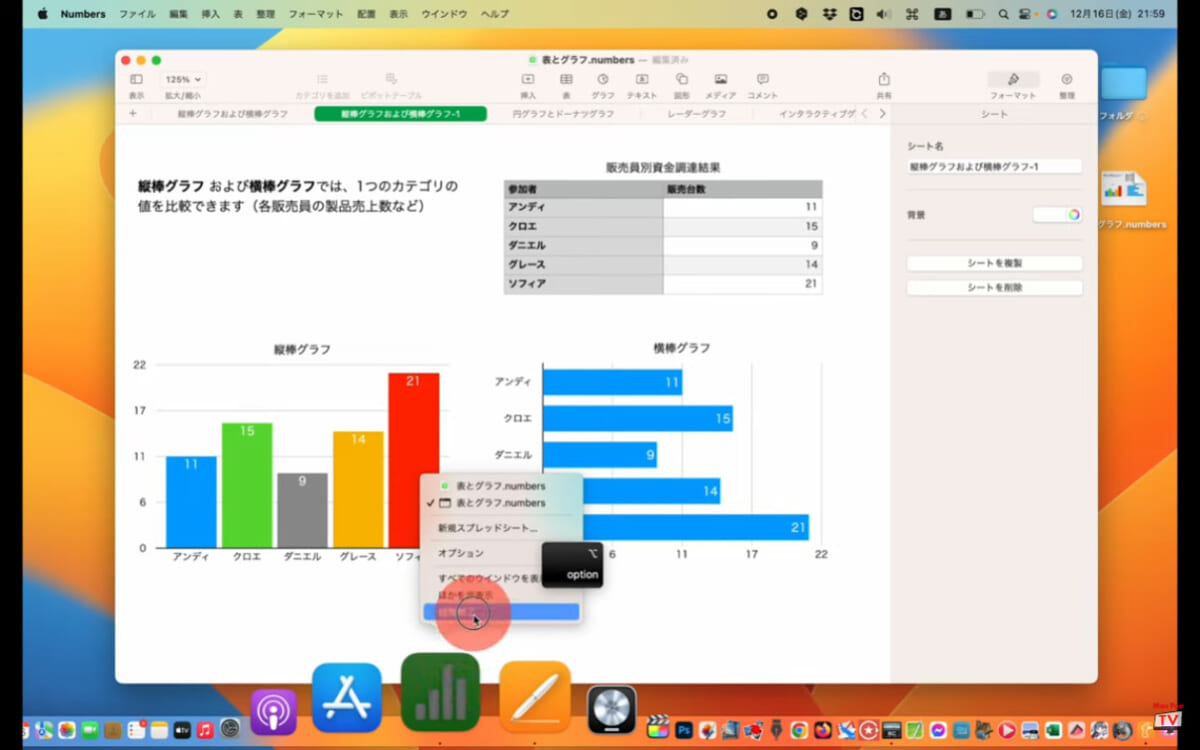This screenshot has width=1200, height=750.
Task: Open the ファイル (File) menu
Action: (x=137, y=14)
